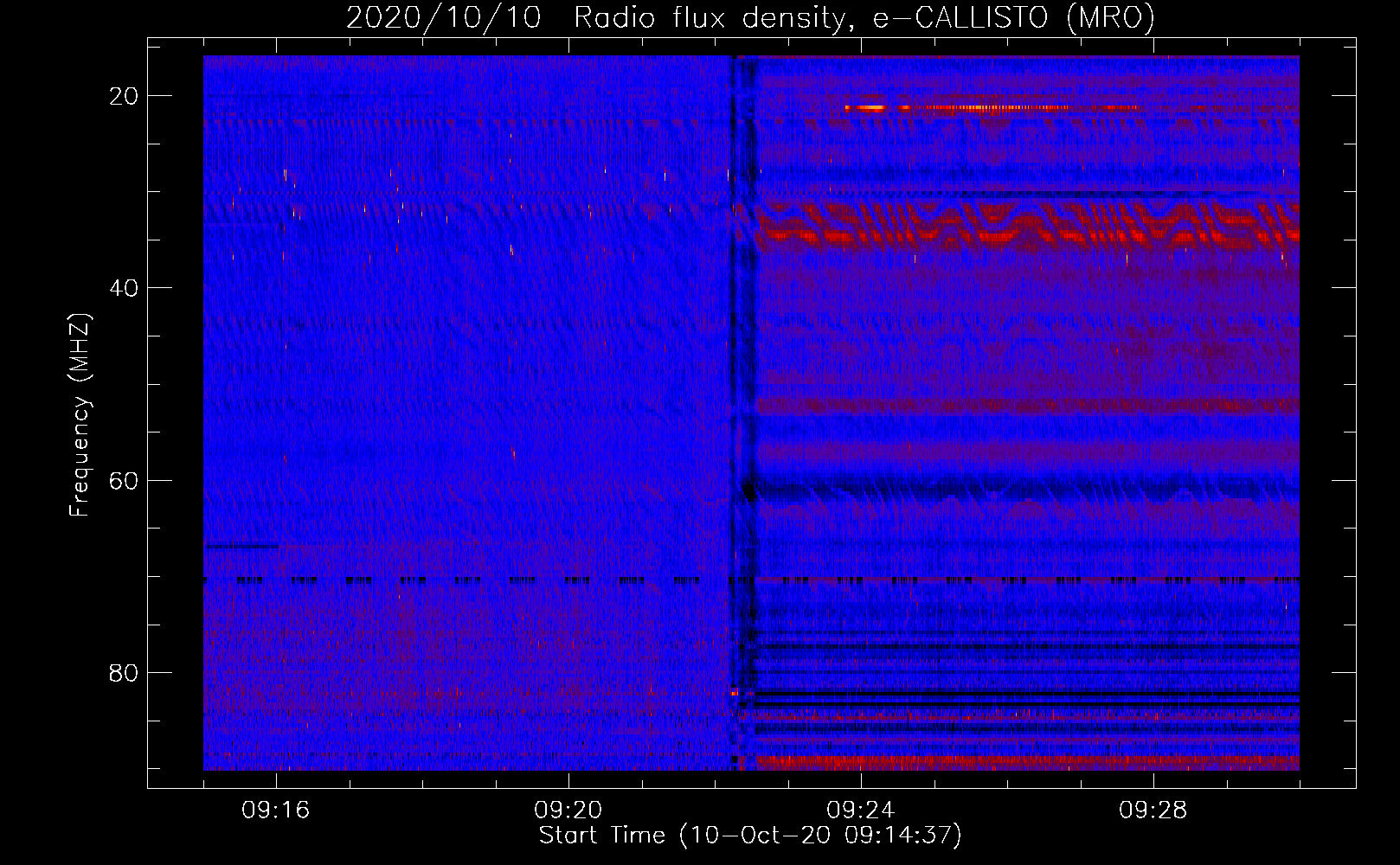Select the 09:28 time tick label
The width and height of the screenshot is (1400, 865).
(x=1153, y=811)
